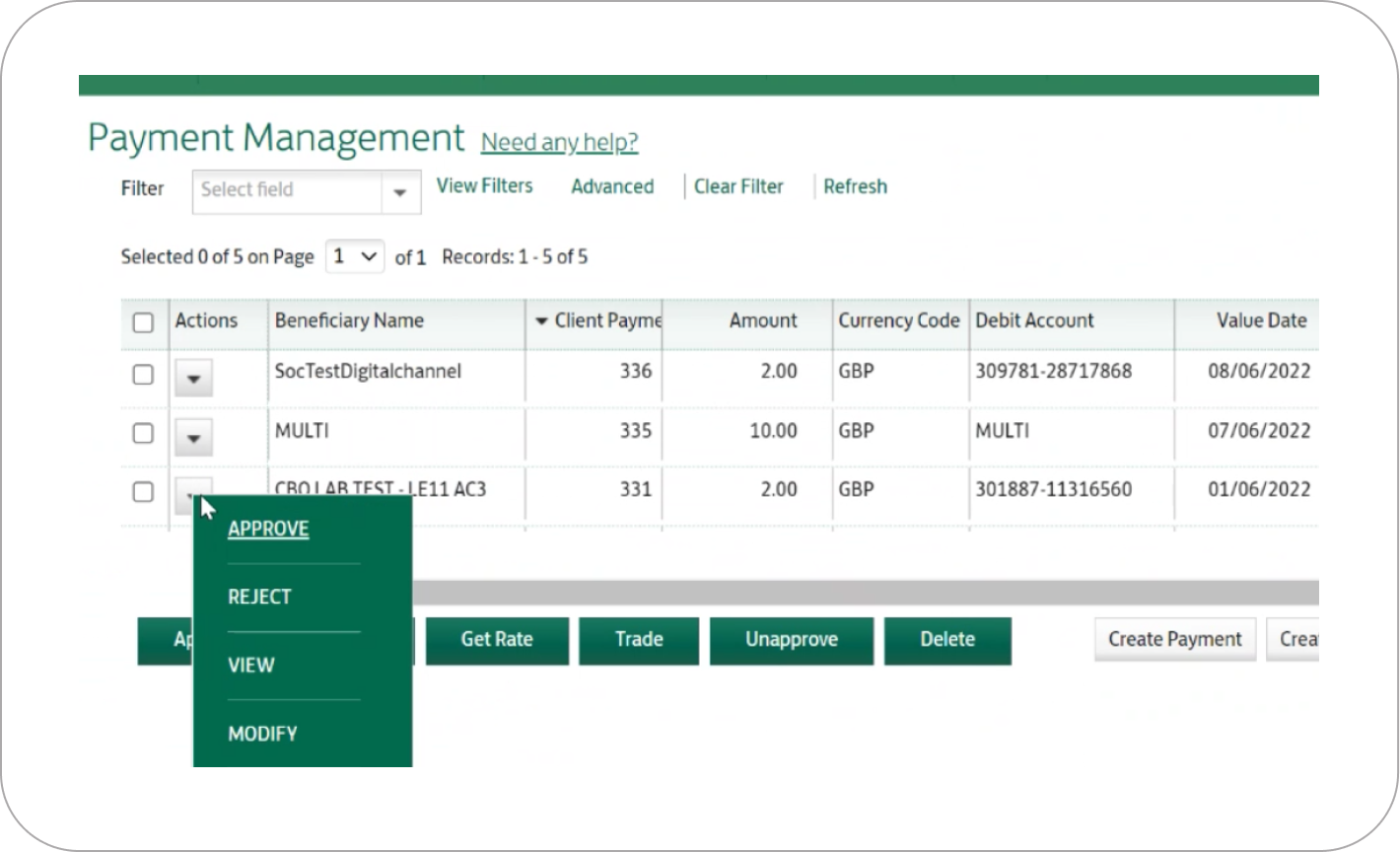
Task: Click the gray horizontal scrollbar
Action: [865, 592]
